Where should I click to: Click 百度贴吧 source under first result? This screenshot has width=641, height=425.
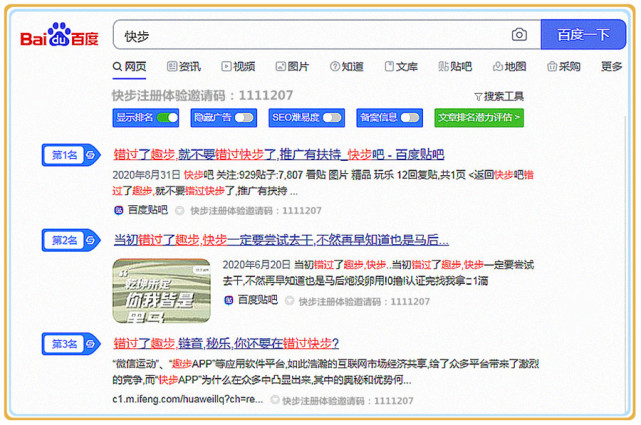point(148,210)
